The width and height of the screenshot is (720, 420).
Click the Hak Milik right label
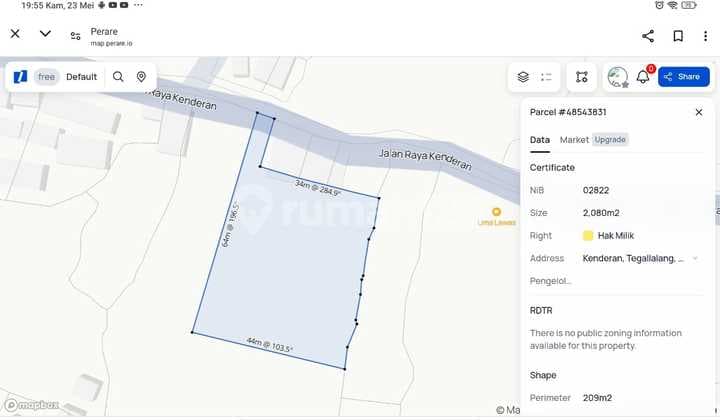(x=615, y=235)
